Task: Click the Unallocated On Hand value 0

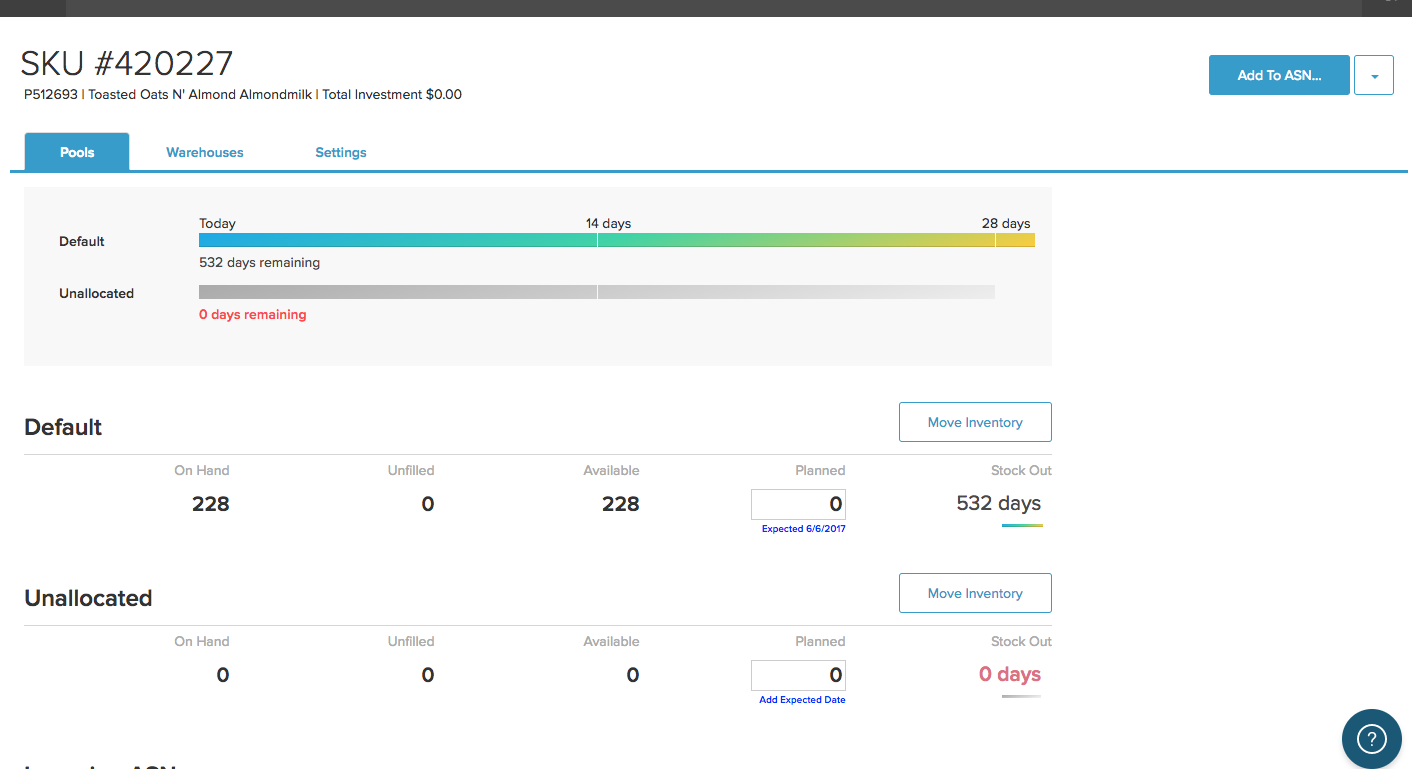Action: pyautogui.click(x=223, y=675)
